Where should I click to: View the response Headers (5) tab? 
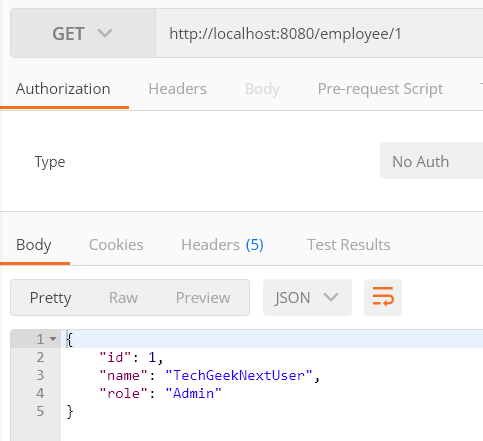tap(222, 245)
